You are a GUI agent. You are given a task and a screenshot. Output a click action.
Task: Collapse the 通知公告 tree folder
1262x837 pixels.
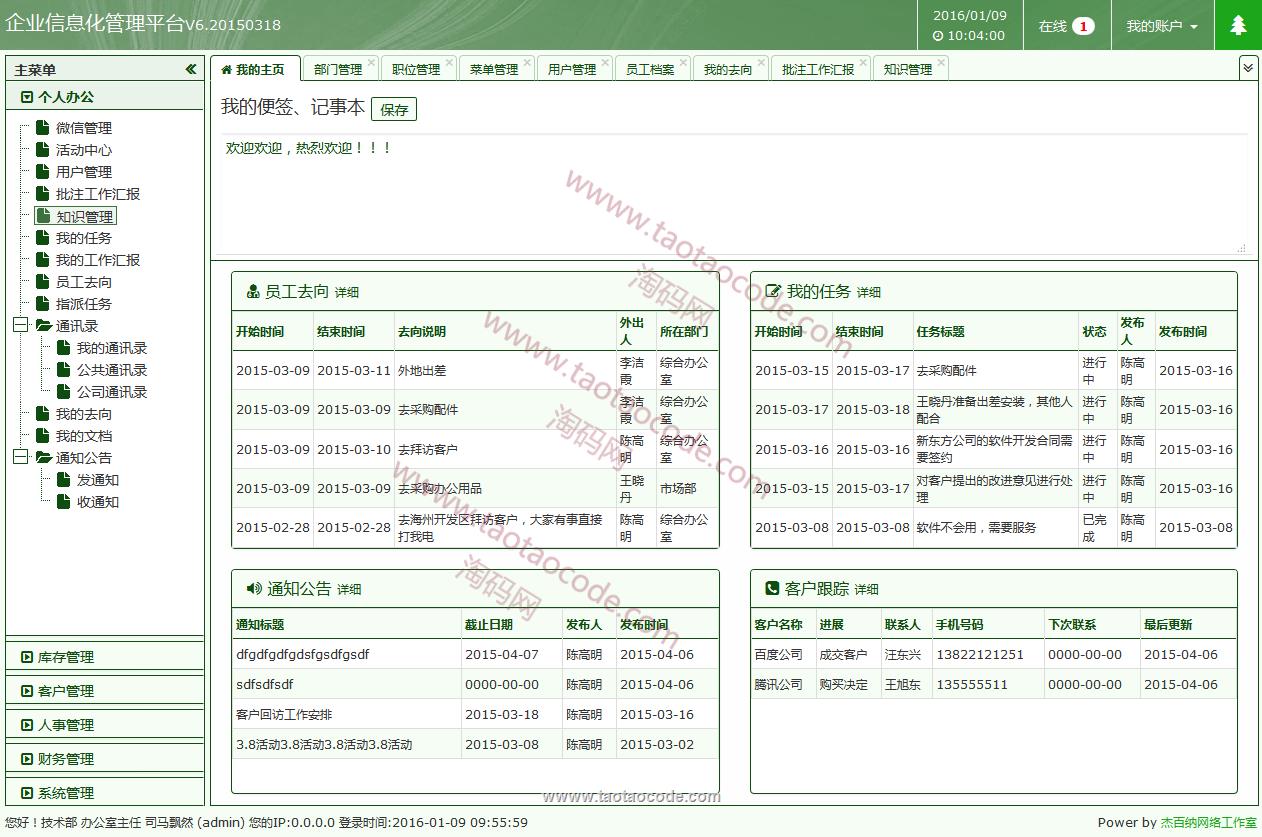(20, 457)
